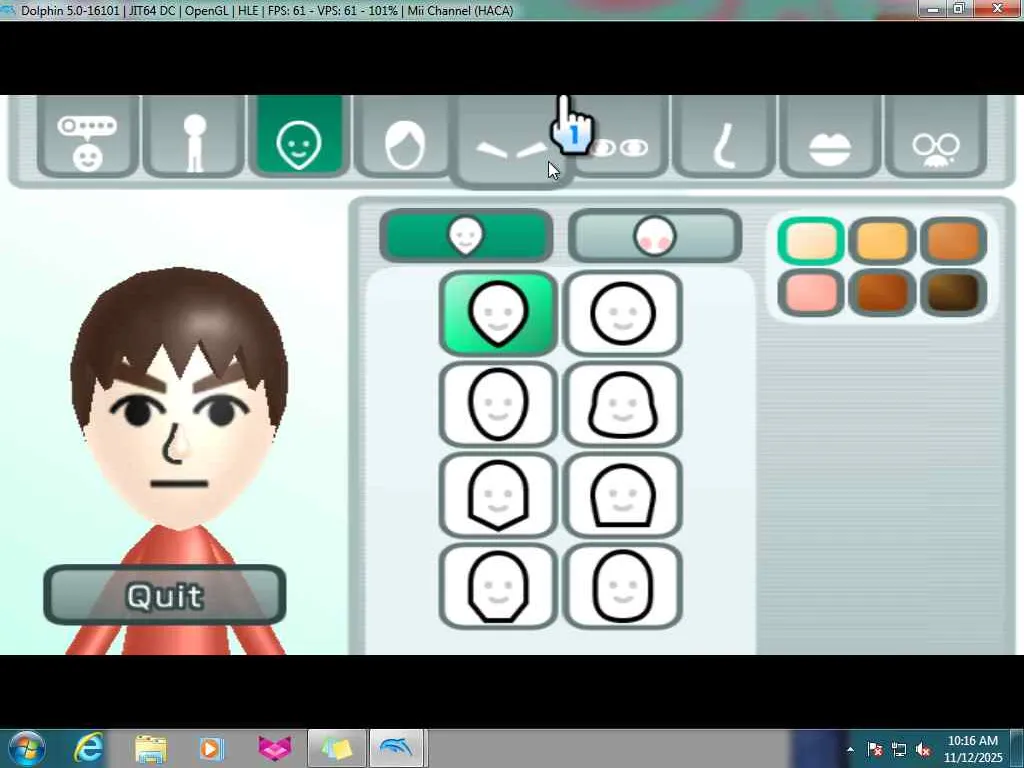Select the angular pointed-jaw face shape
Viewport: 1024px width, 768px height.
tap(498, 495)
